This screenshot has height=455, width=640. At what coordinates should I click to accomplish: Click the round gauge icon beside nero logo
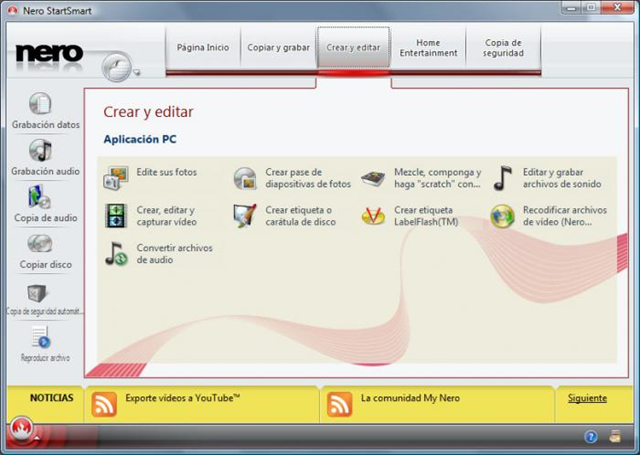(x=116, y=67)
